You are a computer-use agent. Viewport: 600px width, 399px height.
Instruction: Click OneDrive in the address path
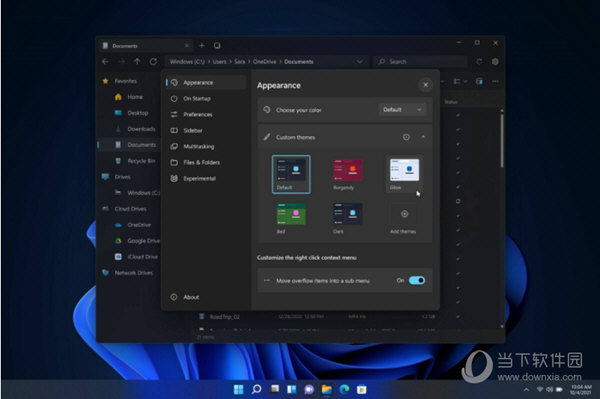click(x=264, y=62)
